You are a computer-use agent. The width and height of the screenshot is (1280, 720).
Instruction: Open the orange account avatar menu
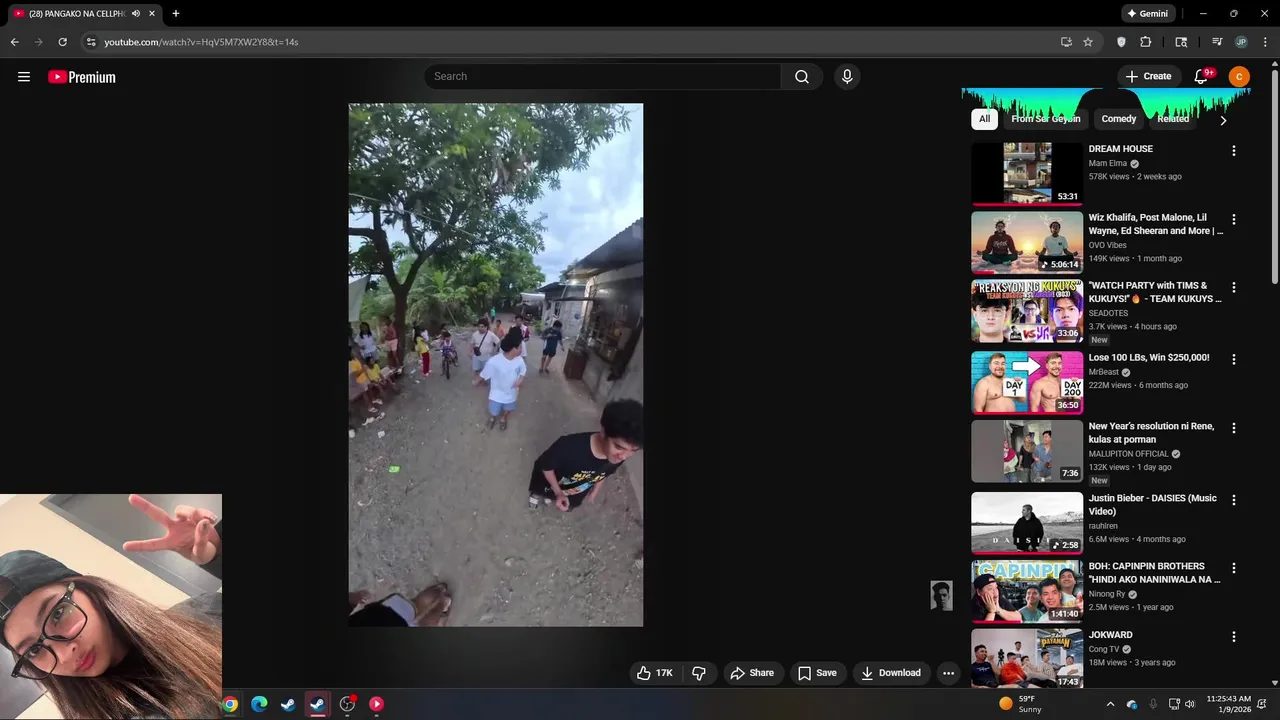pyautogui.click(x=1239, y=77)
